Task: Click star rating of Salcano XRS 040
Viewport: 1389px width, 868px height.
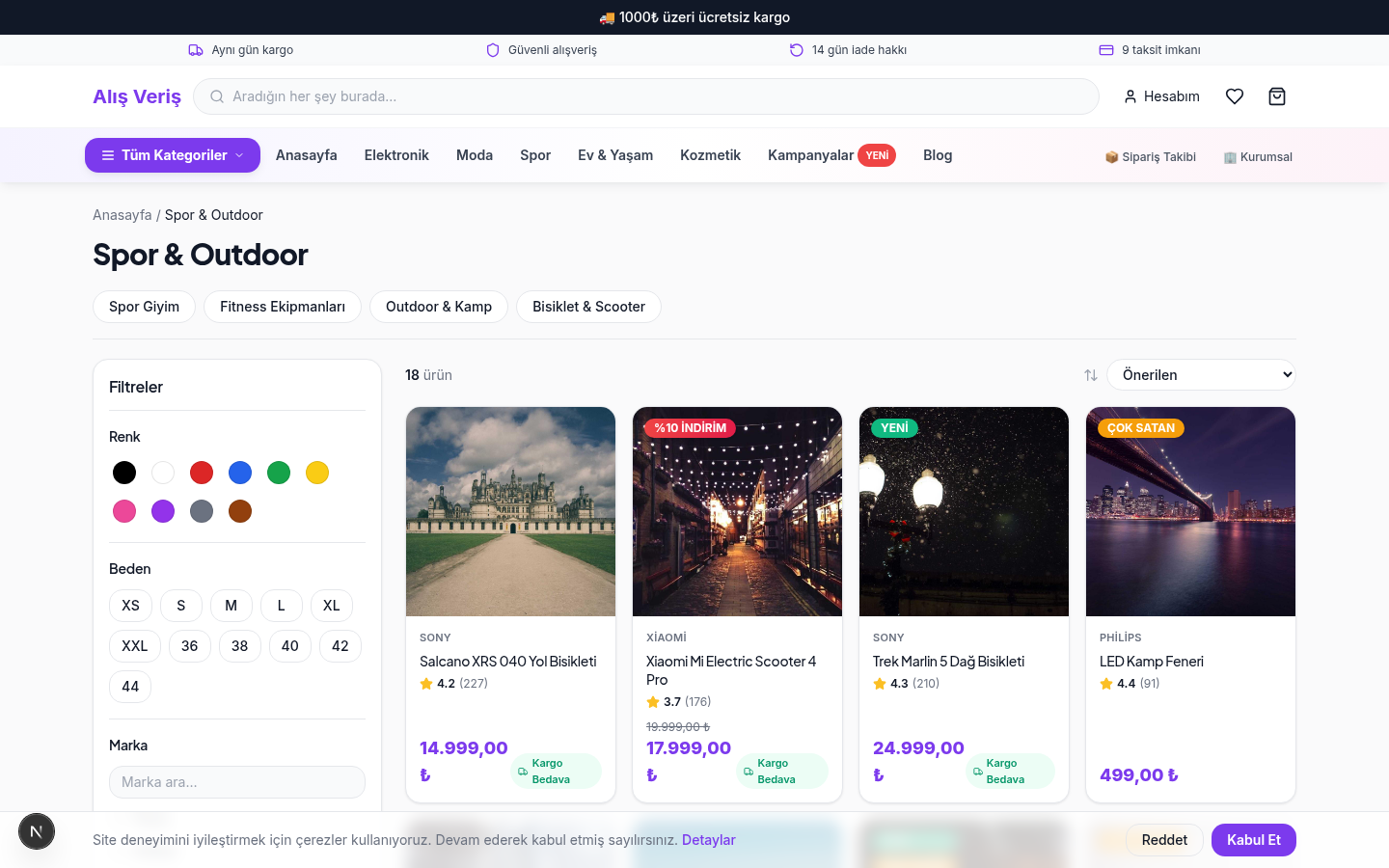Action: click(x=453, y=684)
